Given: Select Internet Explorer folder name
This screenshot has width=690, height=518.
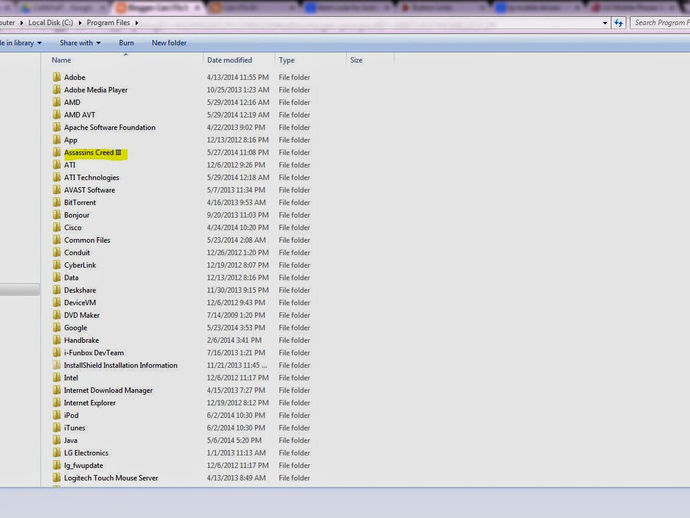Looking at the screenshot, I should point(90,403).
